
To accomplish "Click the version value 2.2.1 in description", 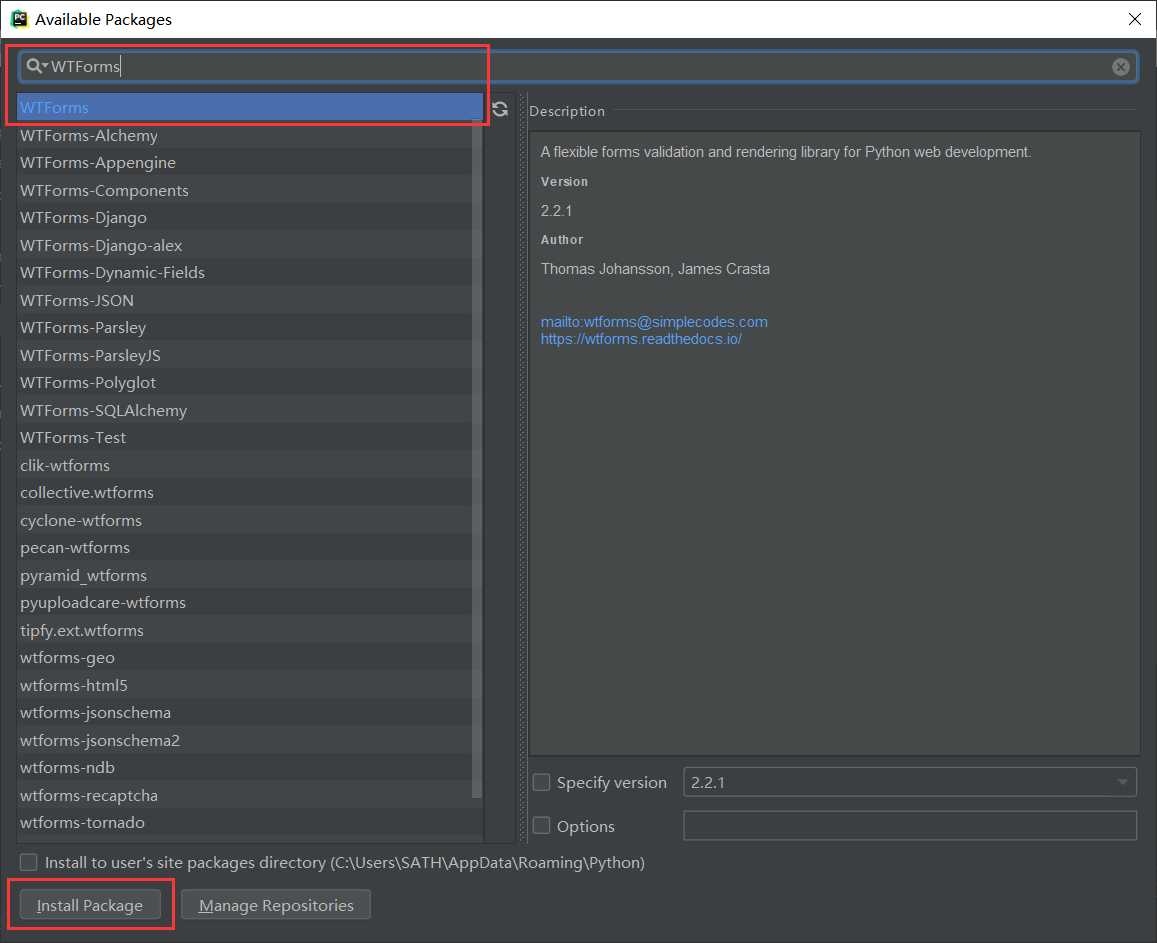I will [556, 211].
